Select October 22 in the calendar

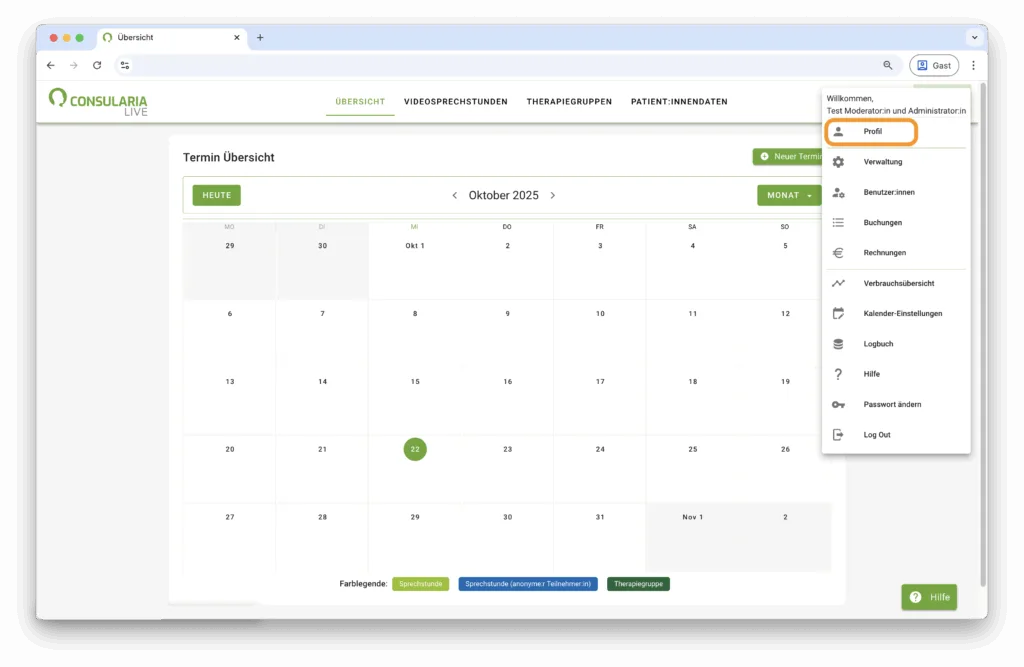click(415, 450)
